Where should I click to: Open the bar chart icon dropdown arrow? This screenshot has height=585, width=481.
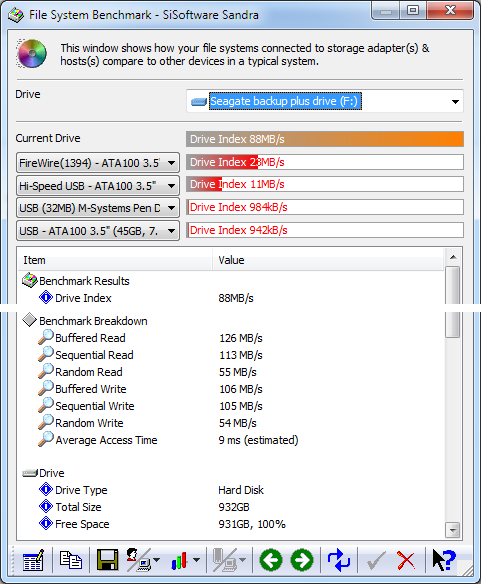[196, 560]
